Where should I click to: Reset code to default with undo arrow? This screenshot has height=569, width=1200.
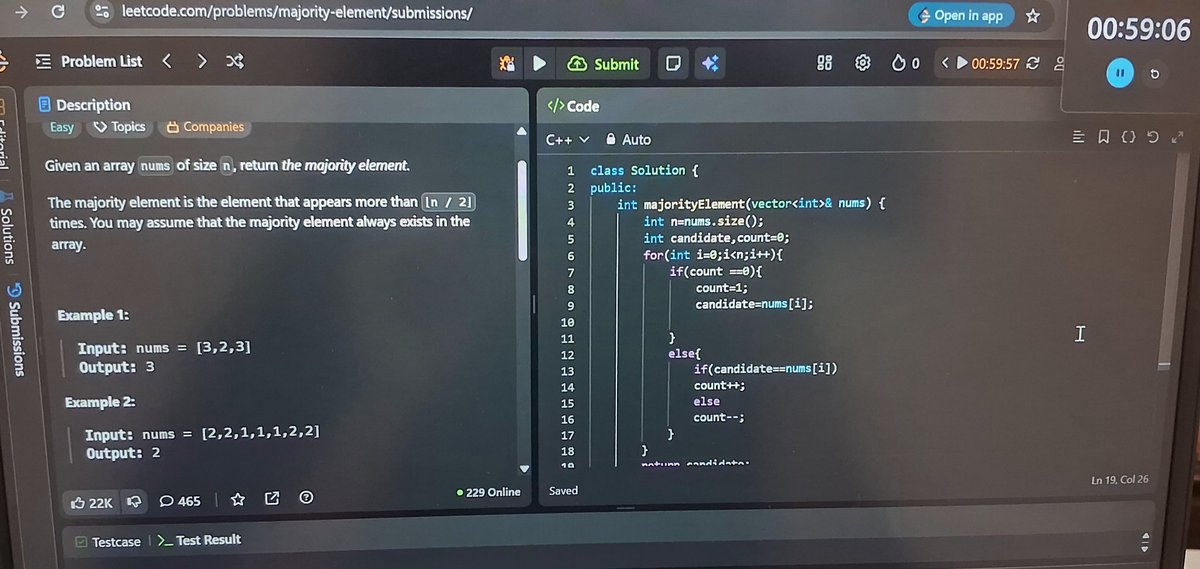(1151, 137)
